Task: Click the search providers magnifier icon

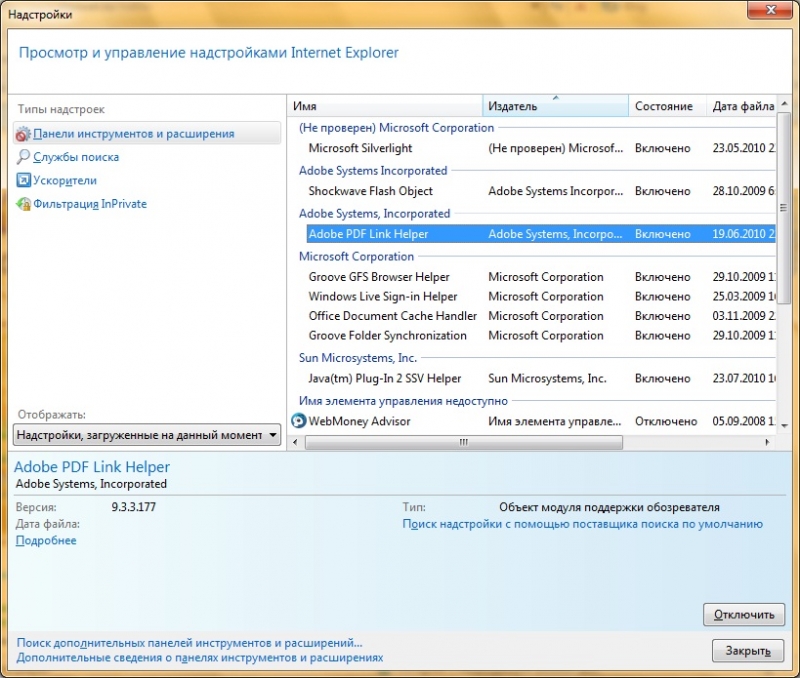Action: pyautogui.click(x=23, y=157)
